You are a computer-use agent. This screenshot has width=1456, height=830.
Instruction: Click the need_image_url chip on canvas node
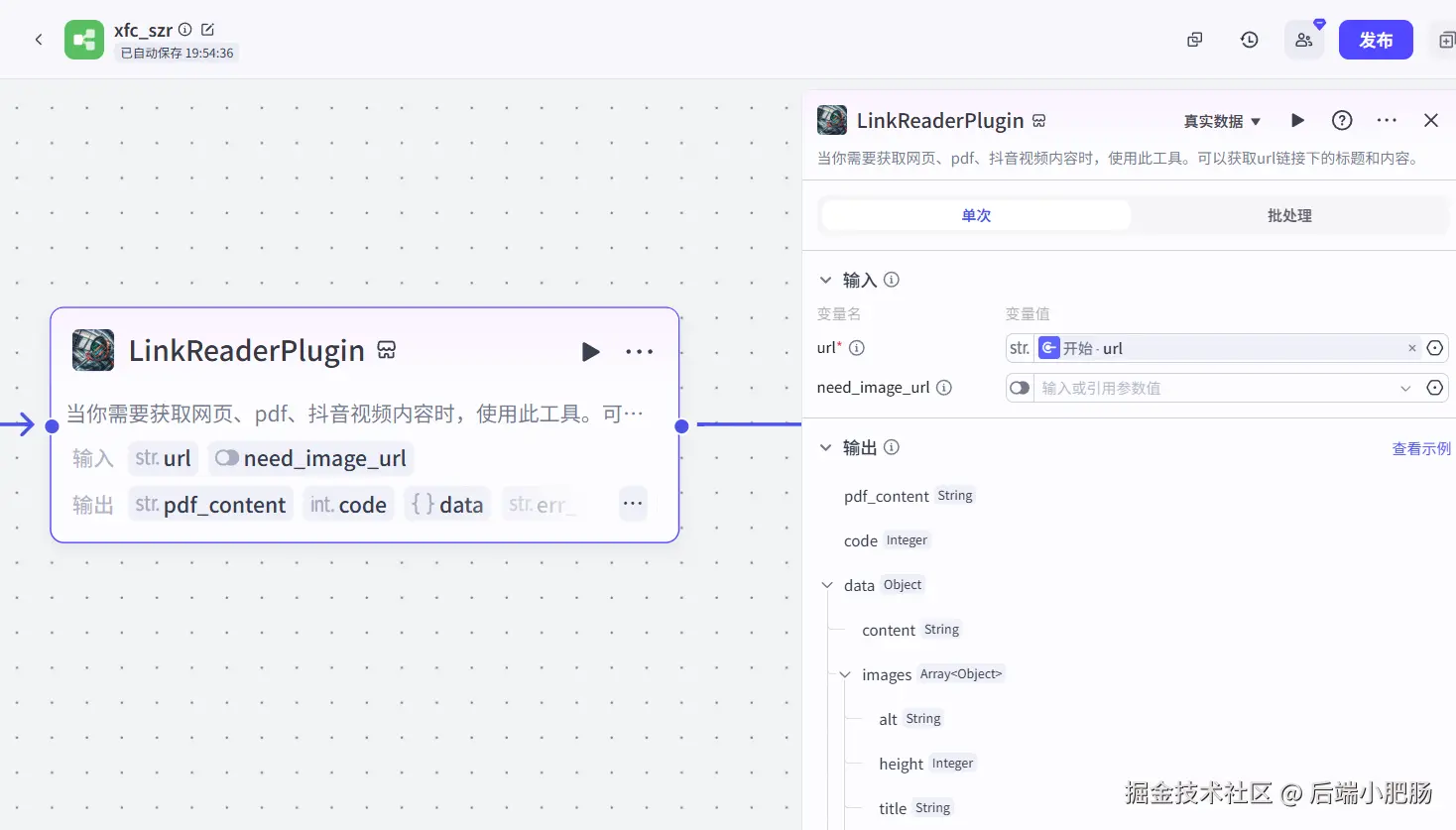310,458
